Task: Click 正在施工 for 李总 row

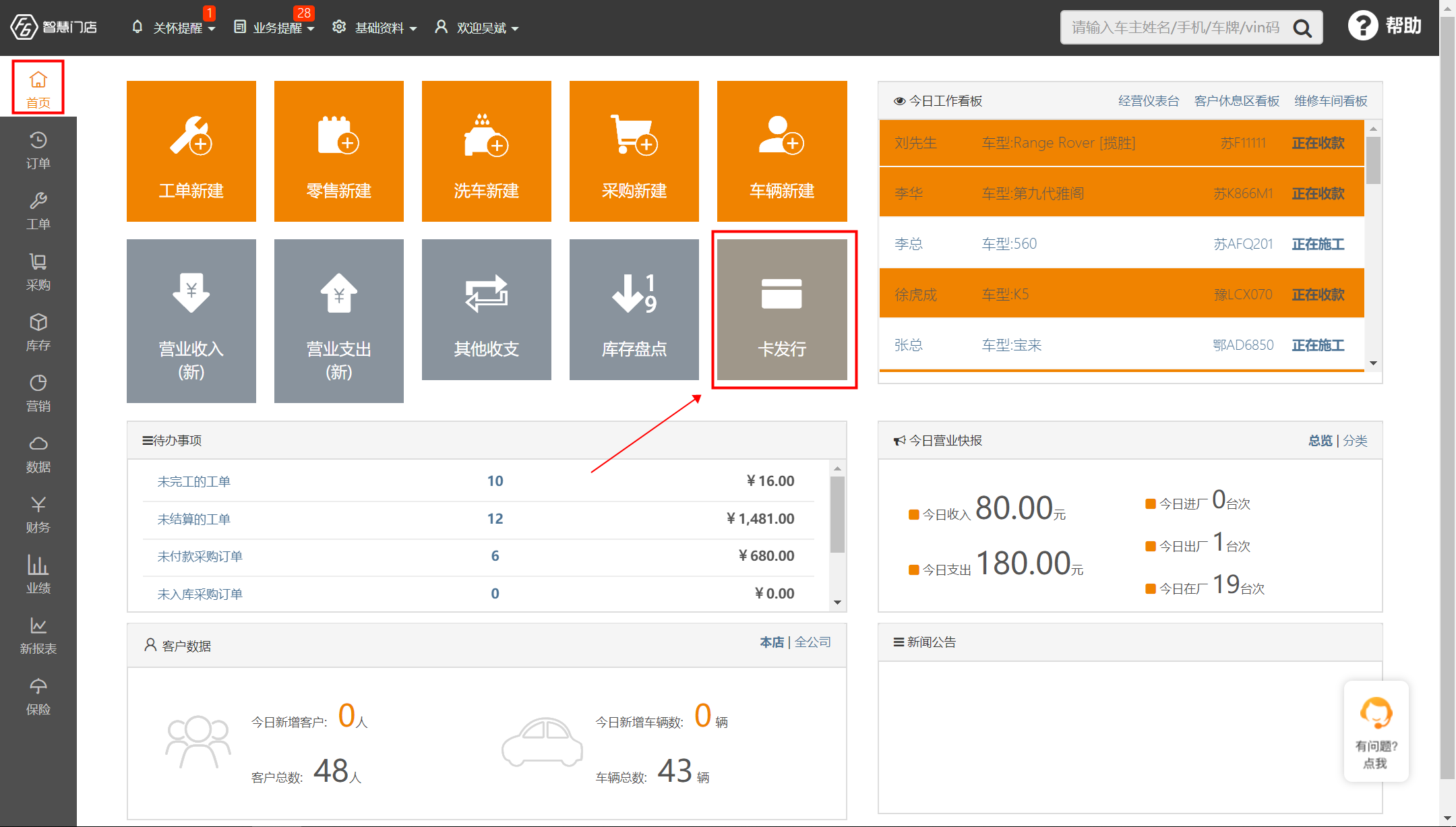Action: coord(1318,244)
